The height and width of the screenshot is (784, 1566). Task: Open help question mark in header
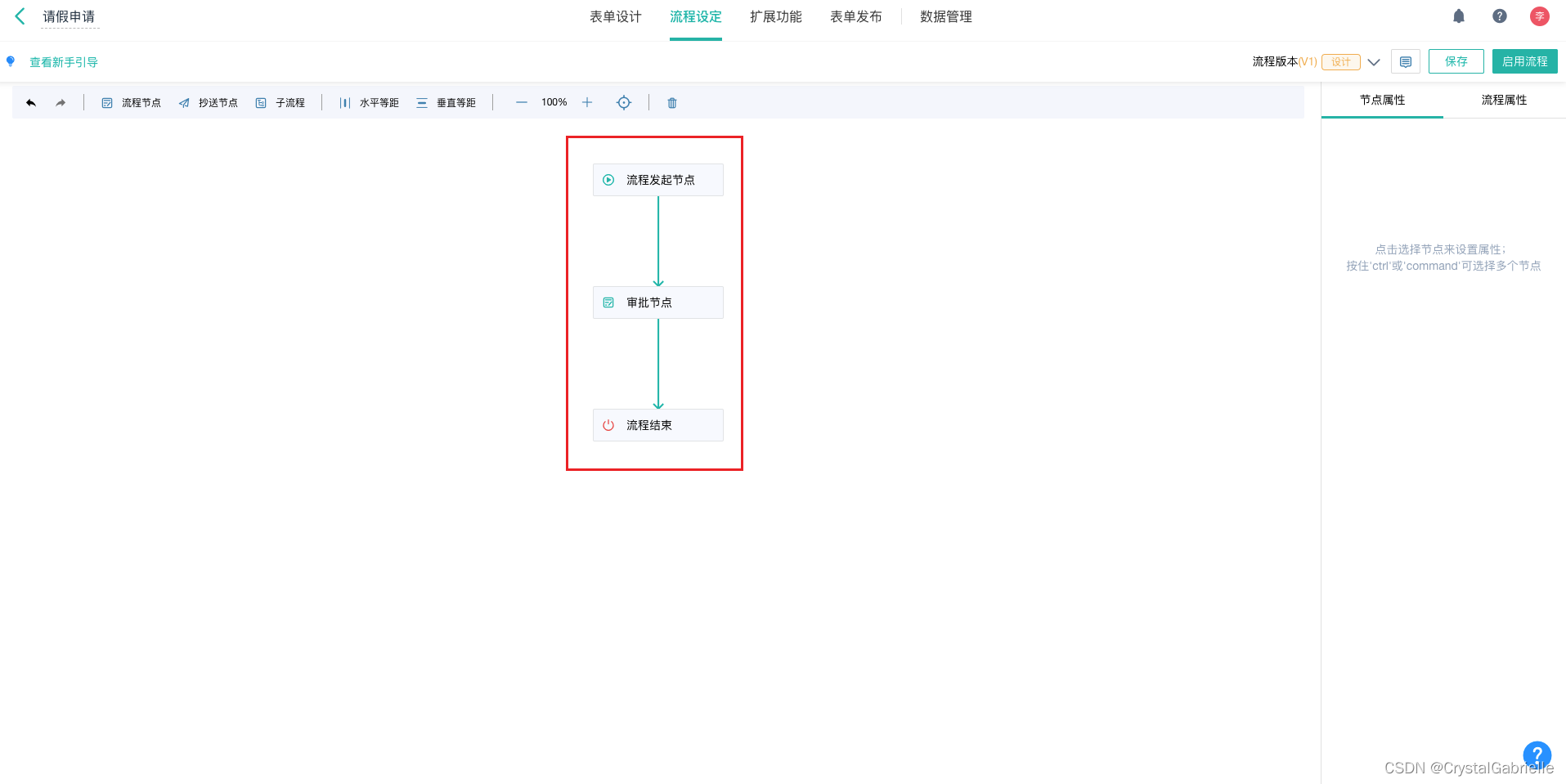(1500, 16)
